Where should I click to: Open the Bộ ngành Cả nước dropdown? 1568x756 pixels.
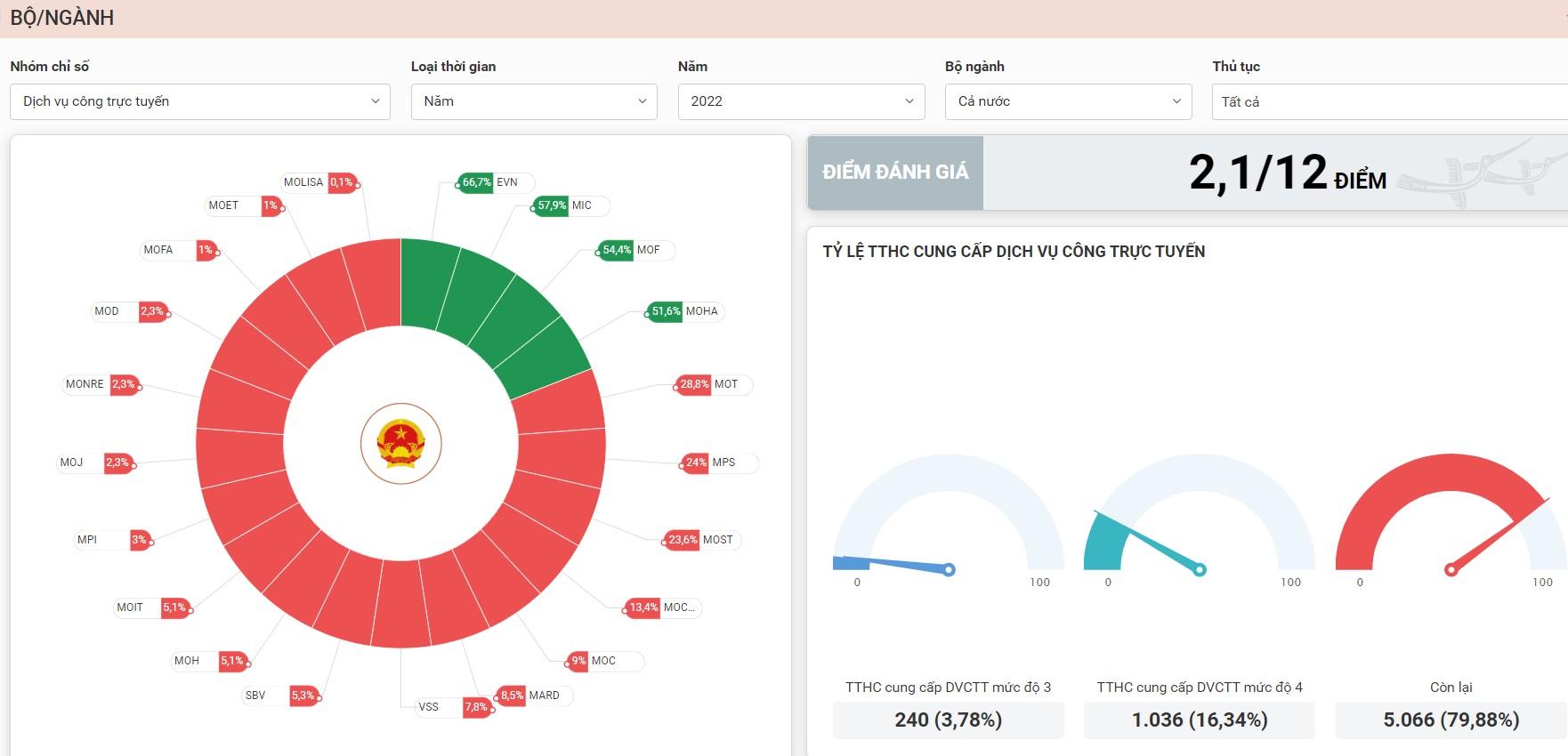coord(1068,101)
